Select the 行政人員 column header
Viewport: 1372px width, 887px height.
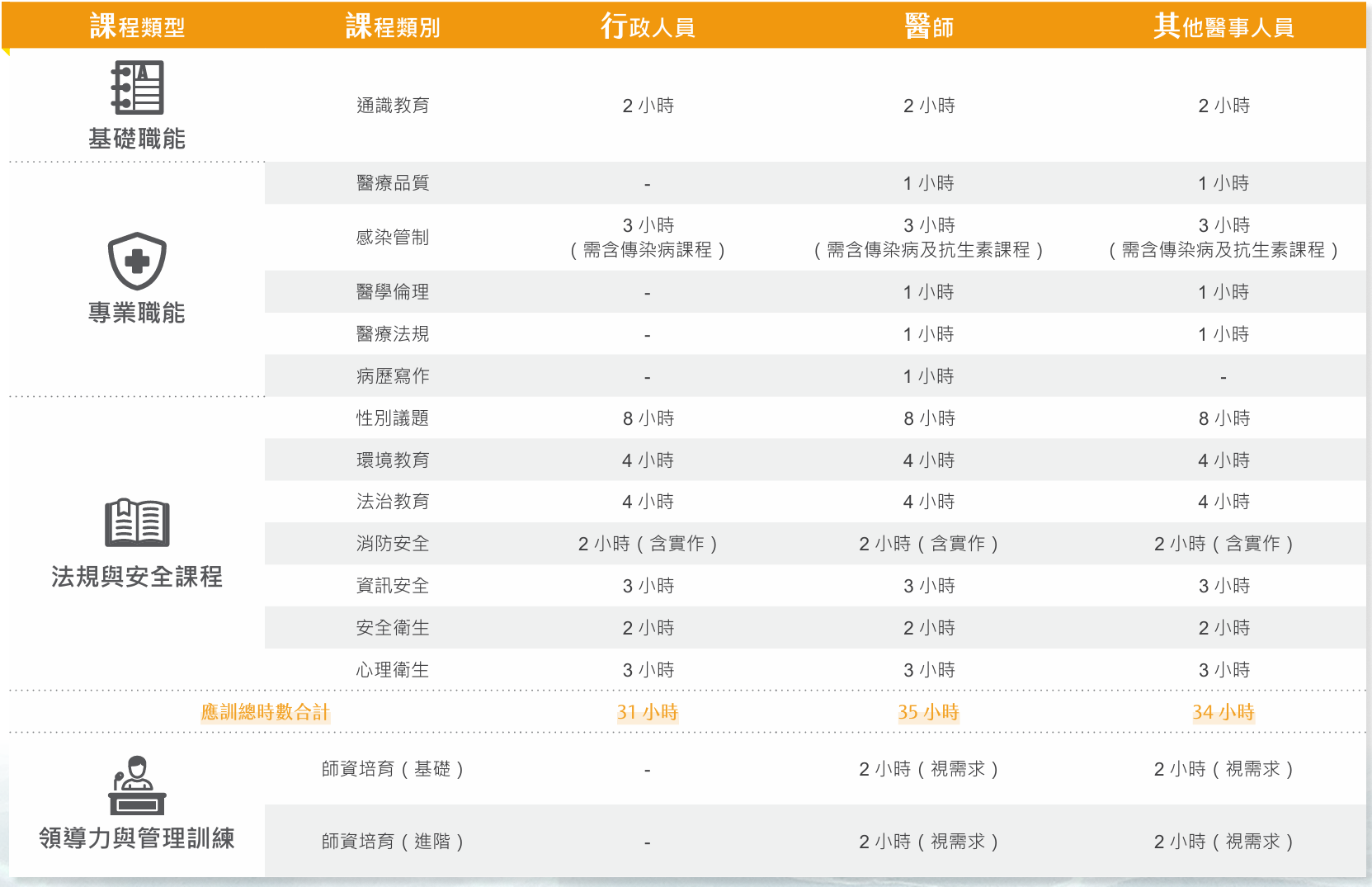coord(648,26)
